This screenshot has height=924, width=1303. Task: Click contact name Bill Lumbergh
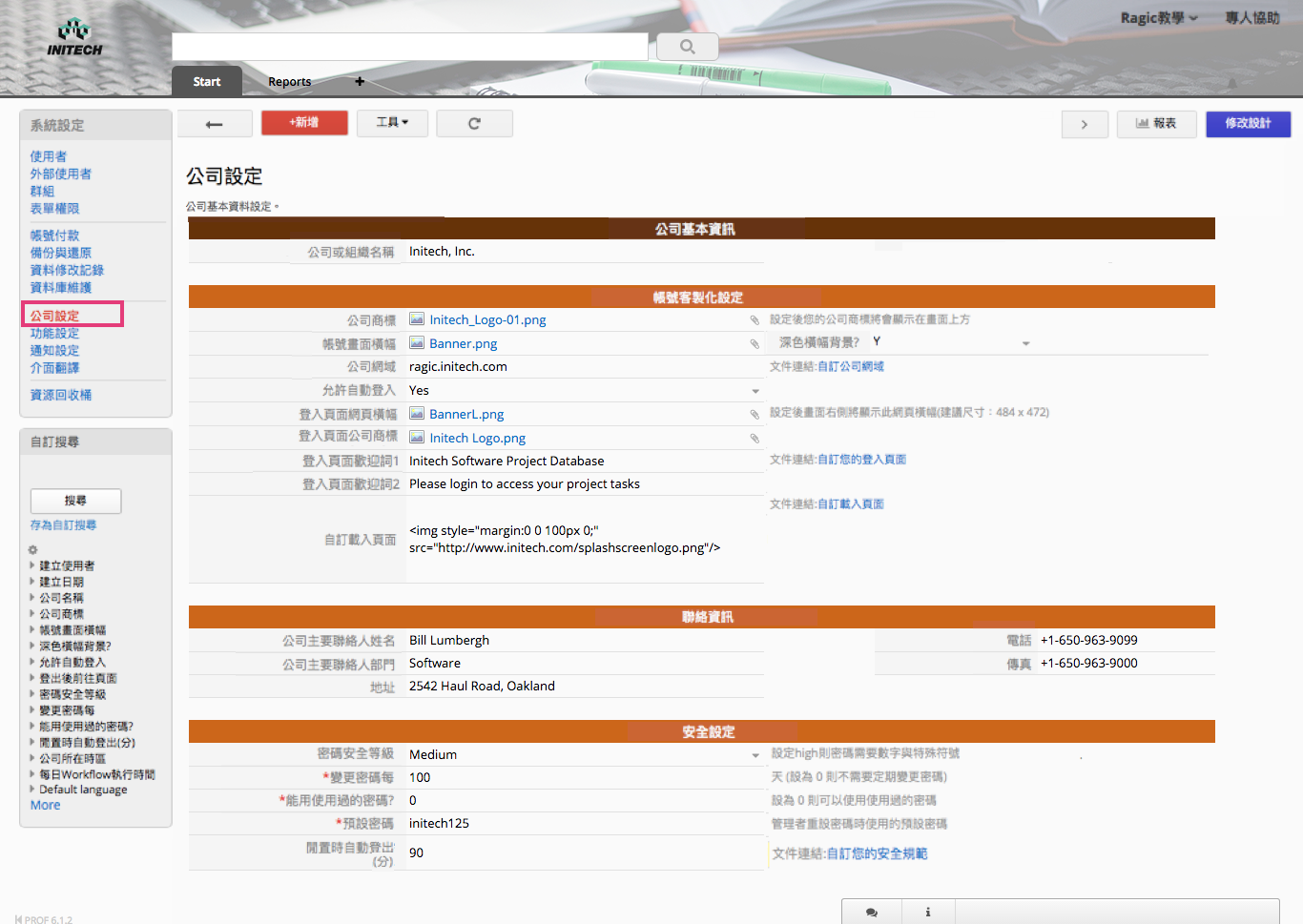click(x=449, y=641)
